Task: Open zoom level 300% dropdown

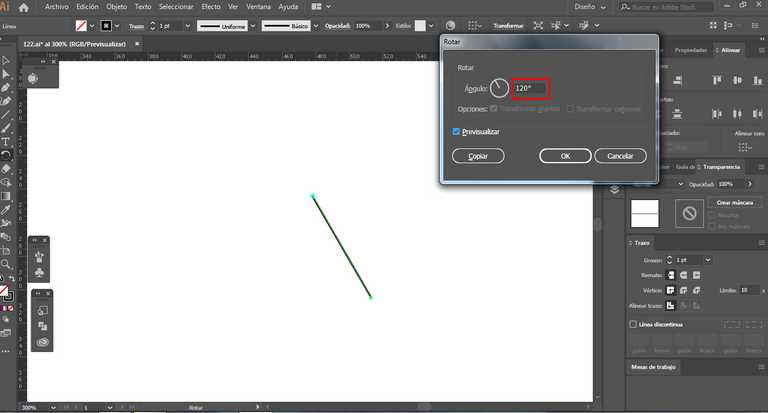Action: (x=53, y=408)
